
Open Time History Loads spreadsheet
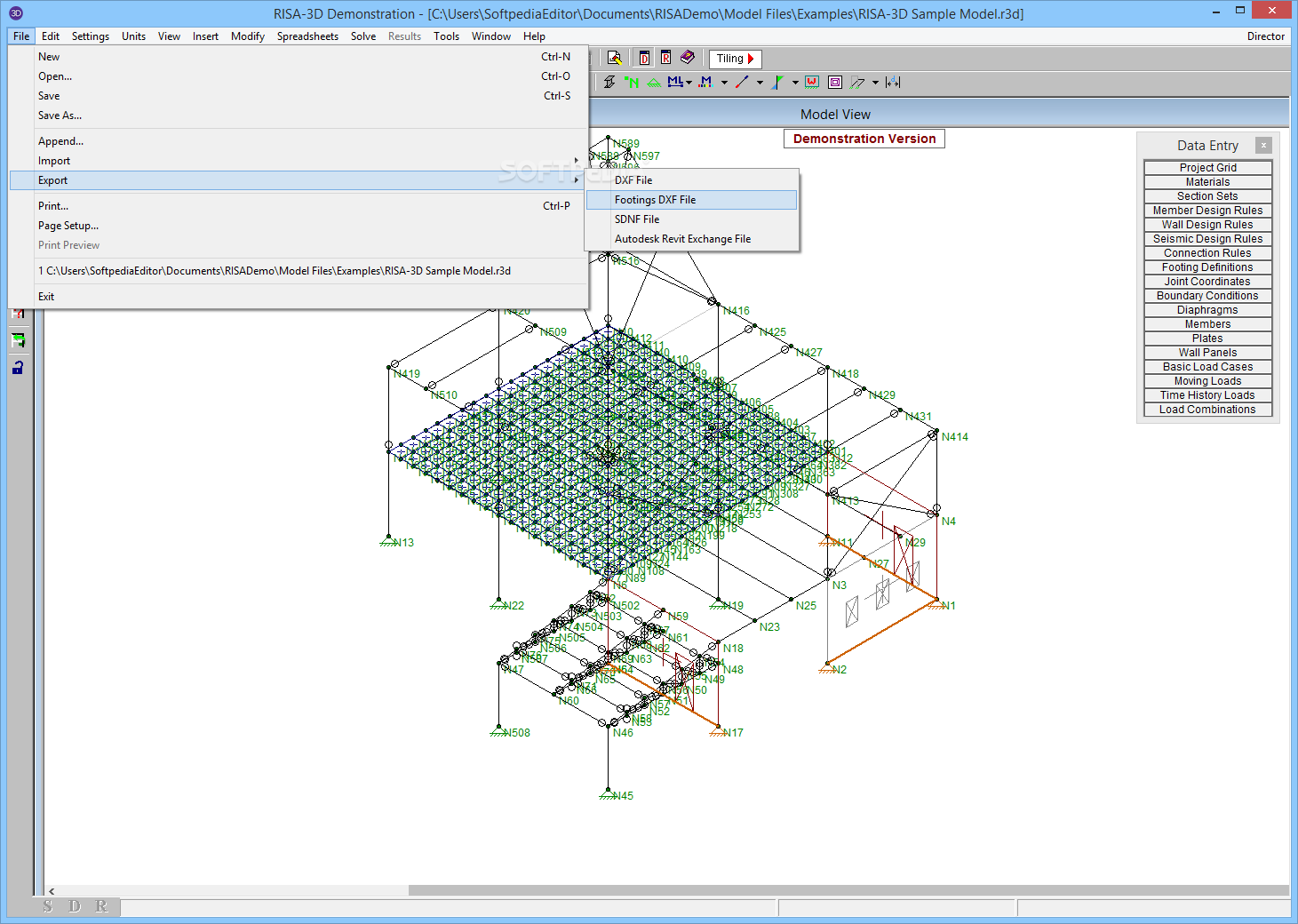point(1207,395)
